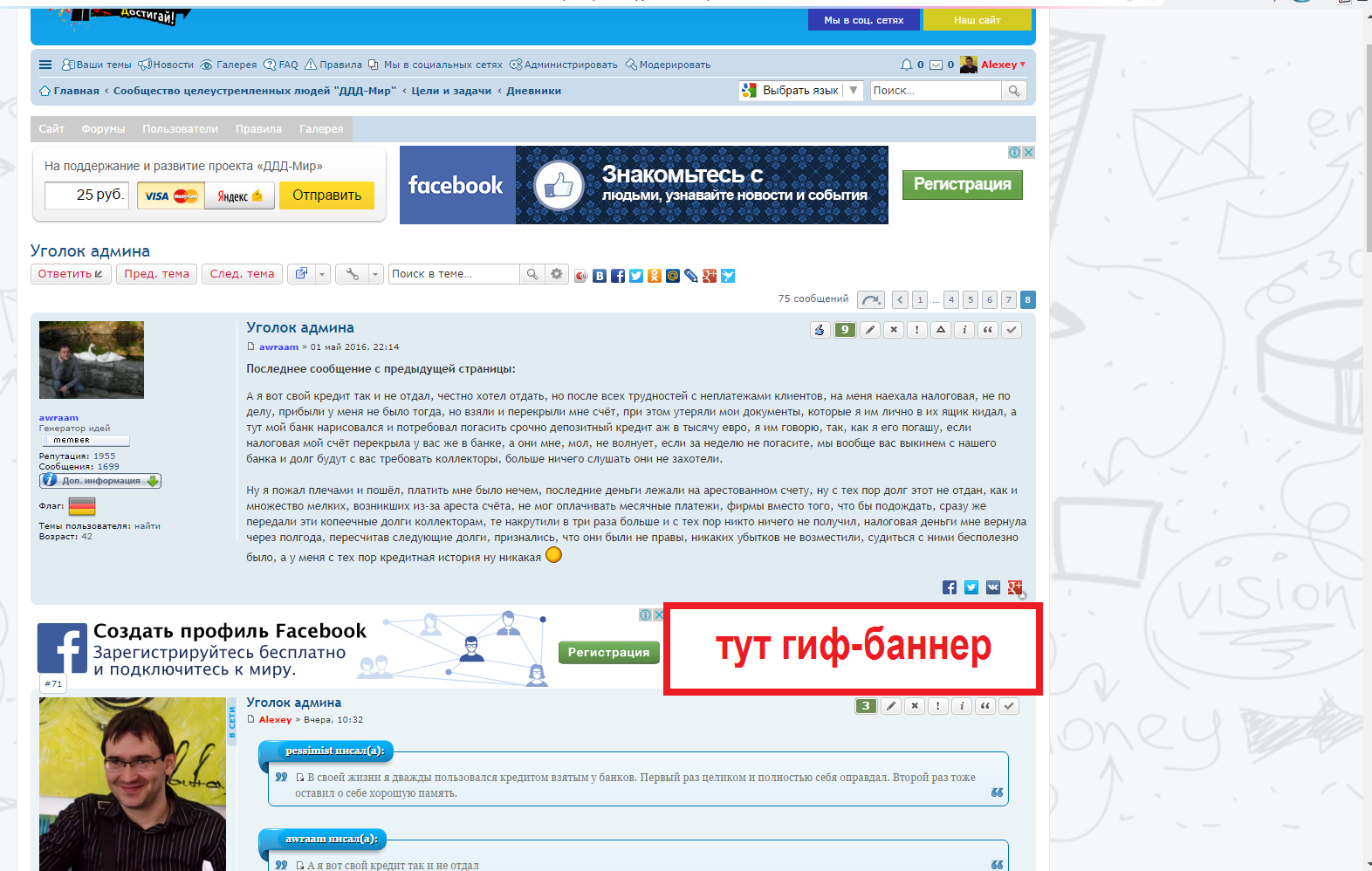The image size is (1372, 871).
Task: Click the edit pencil icon on awraam's post
Action: click(870, 330)
